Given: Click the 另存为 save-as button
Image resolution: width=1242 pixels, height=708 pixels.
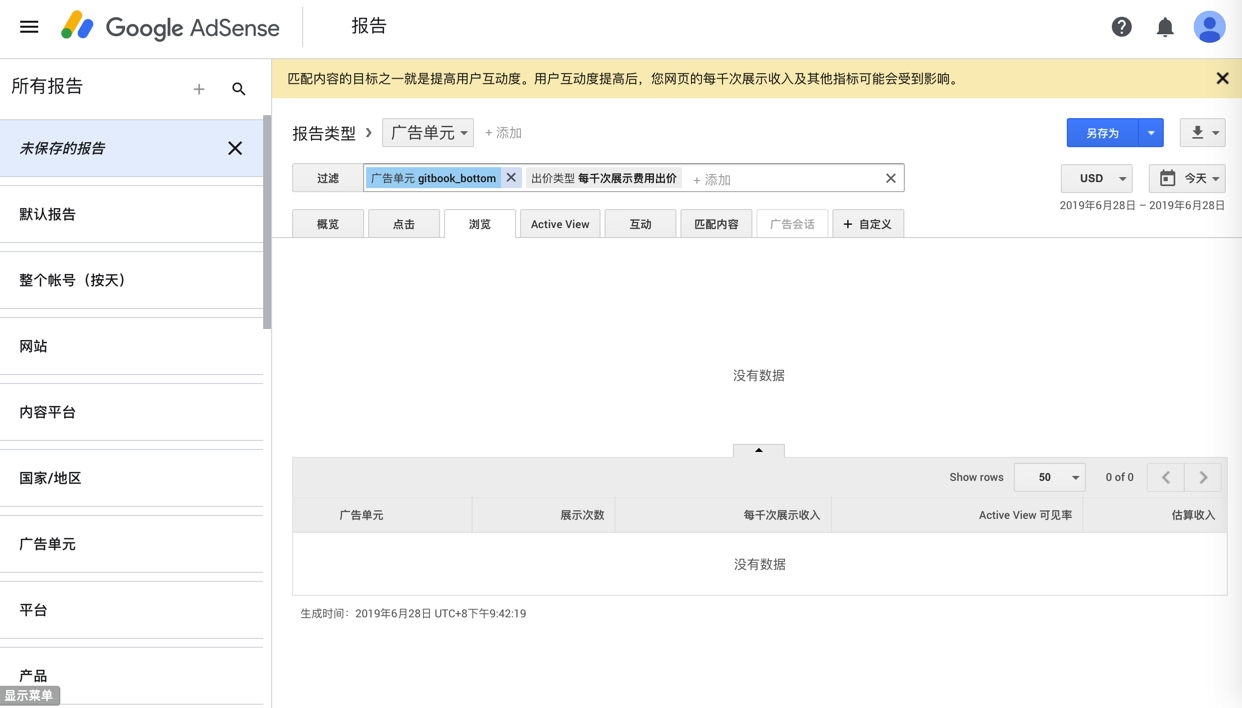Looking at the screenshot, I should pos(1103,133).
